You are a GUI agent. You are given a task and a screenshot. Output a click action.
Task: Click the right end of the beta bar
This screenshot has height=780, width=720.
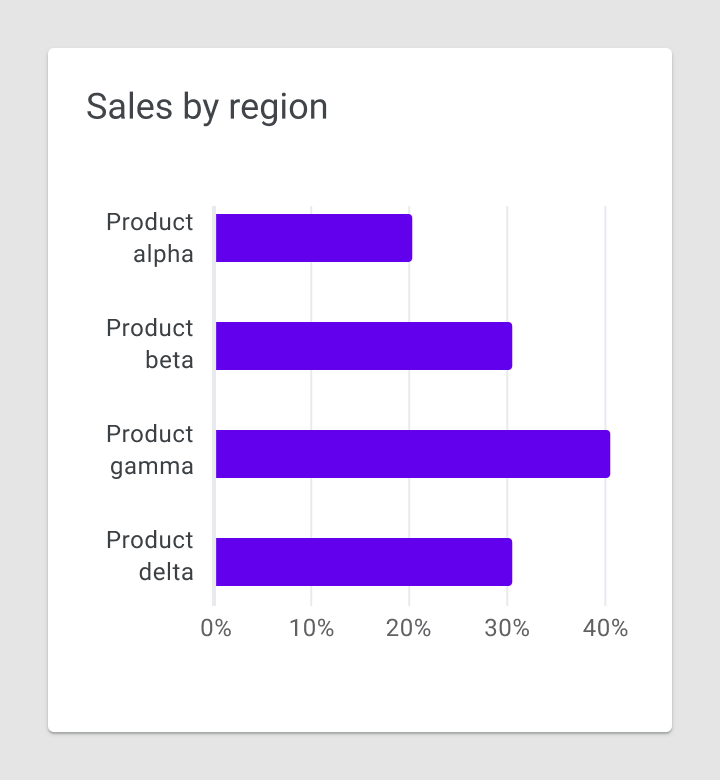pyautogui.click(x=509, y=346)
